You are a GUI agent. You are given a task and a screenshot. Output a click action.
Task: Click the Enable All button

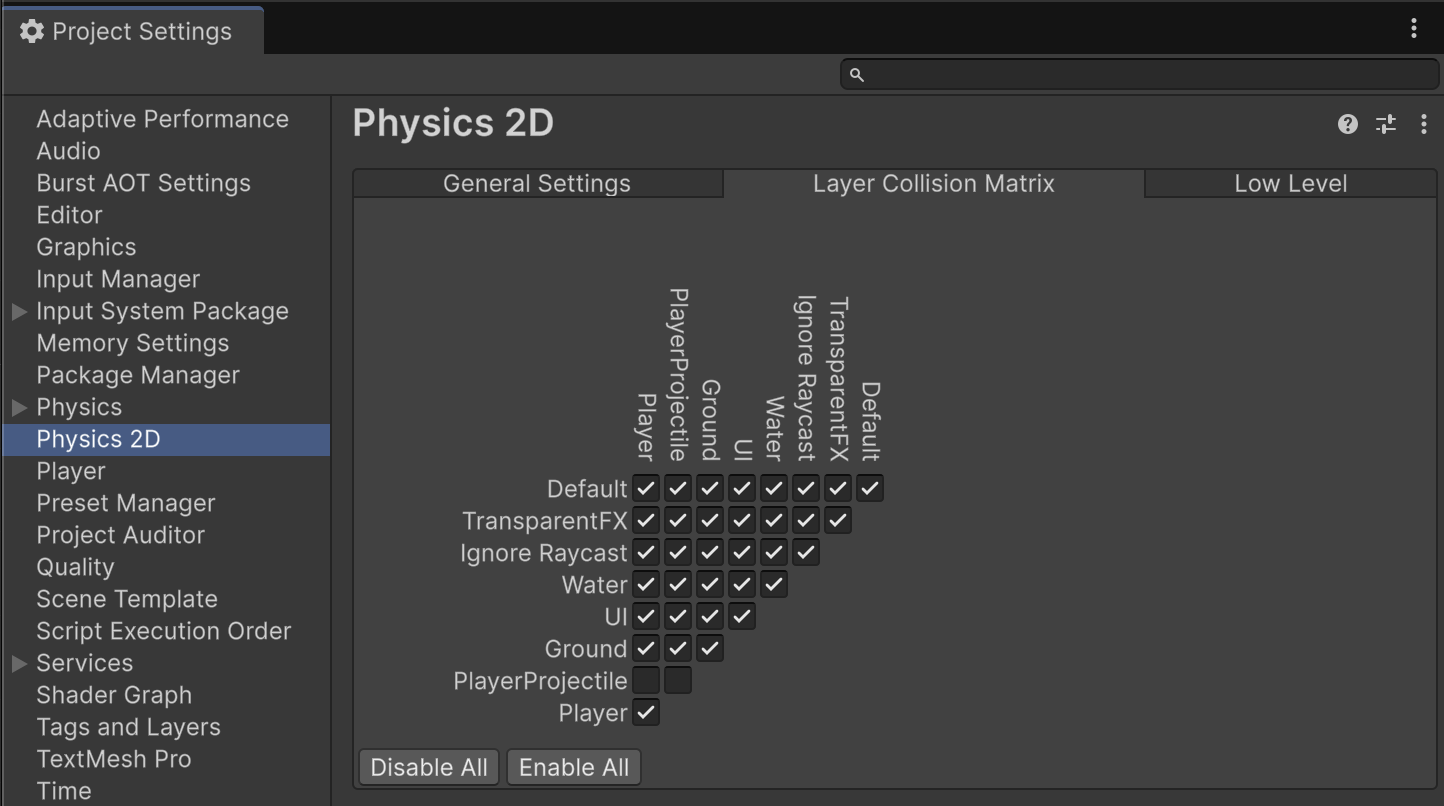[574, 768]
